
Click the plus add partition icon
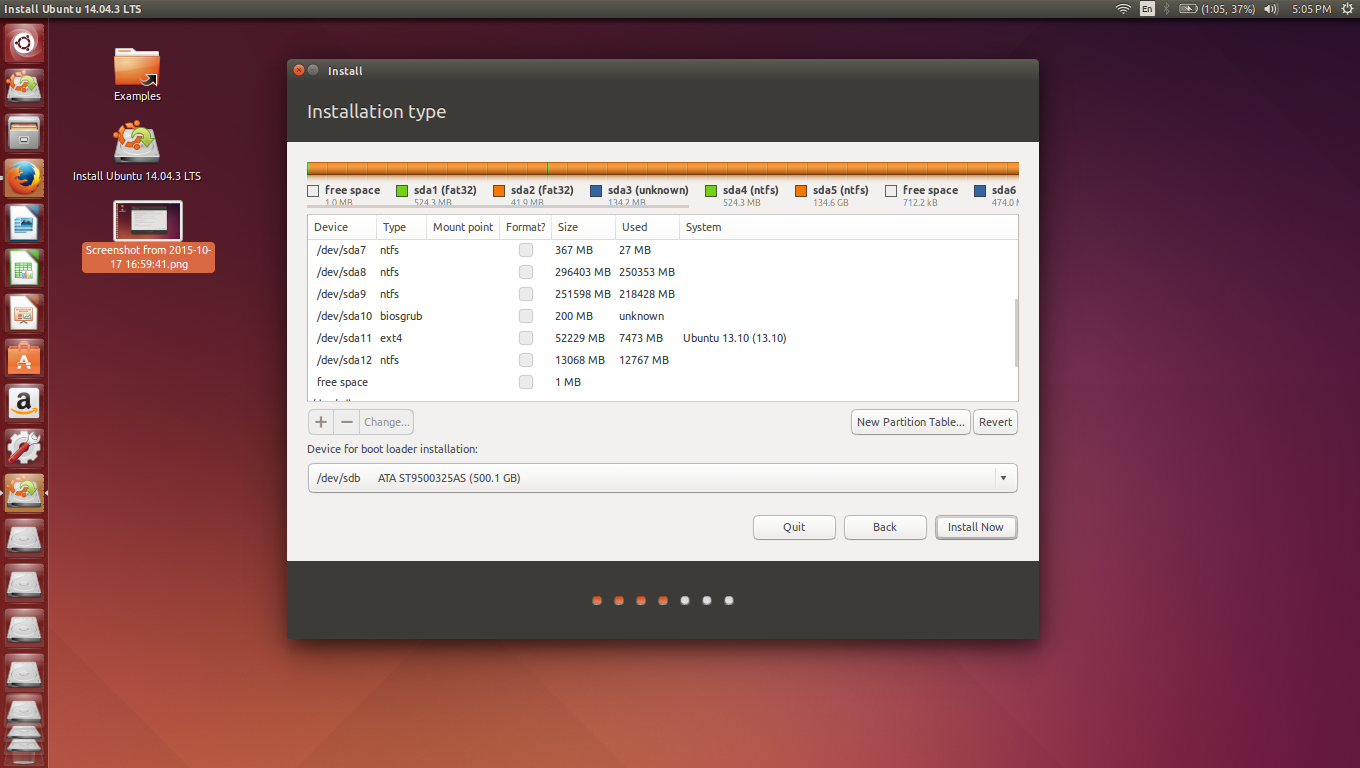click(321, 422)
